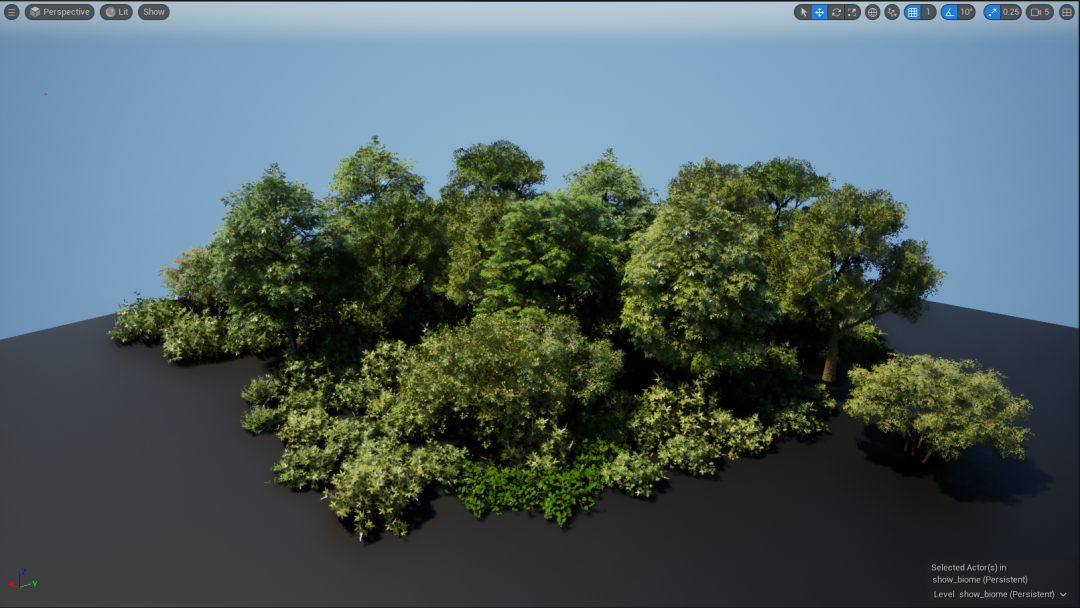Activate the scale objects tool
This screenshot has width=1080, height=608.
[852, 12]
